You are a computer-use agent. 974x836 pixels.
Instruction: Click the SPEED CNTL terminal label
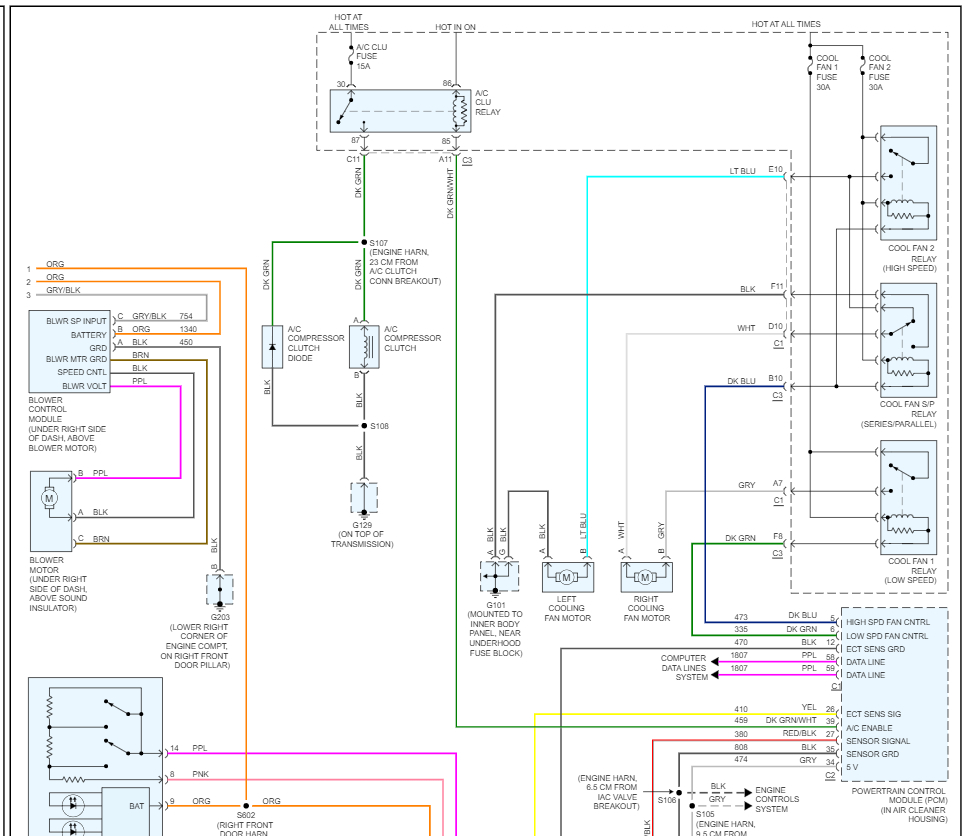point(82,372)
